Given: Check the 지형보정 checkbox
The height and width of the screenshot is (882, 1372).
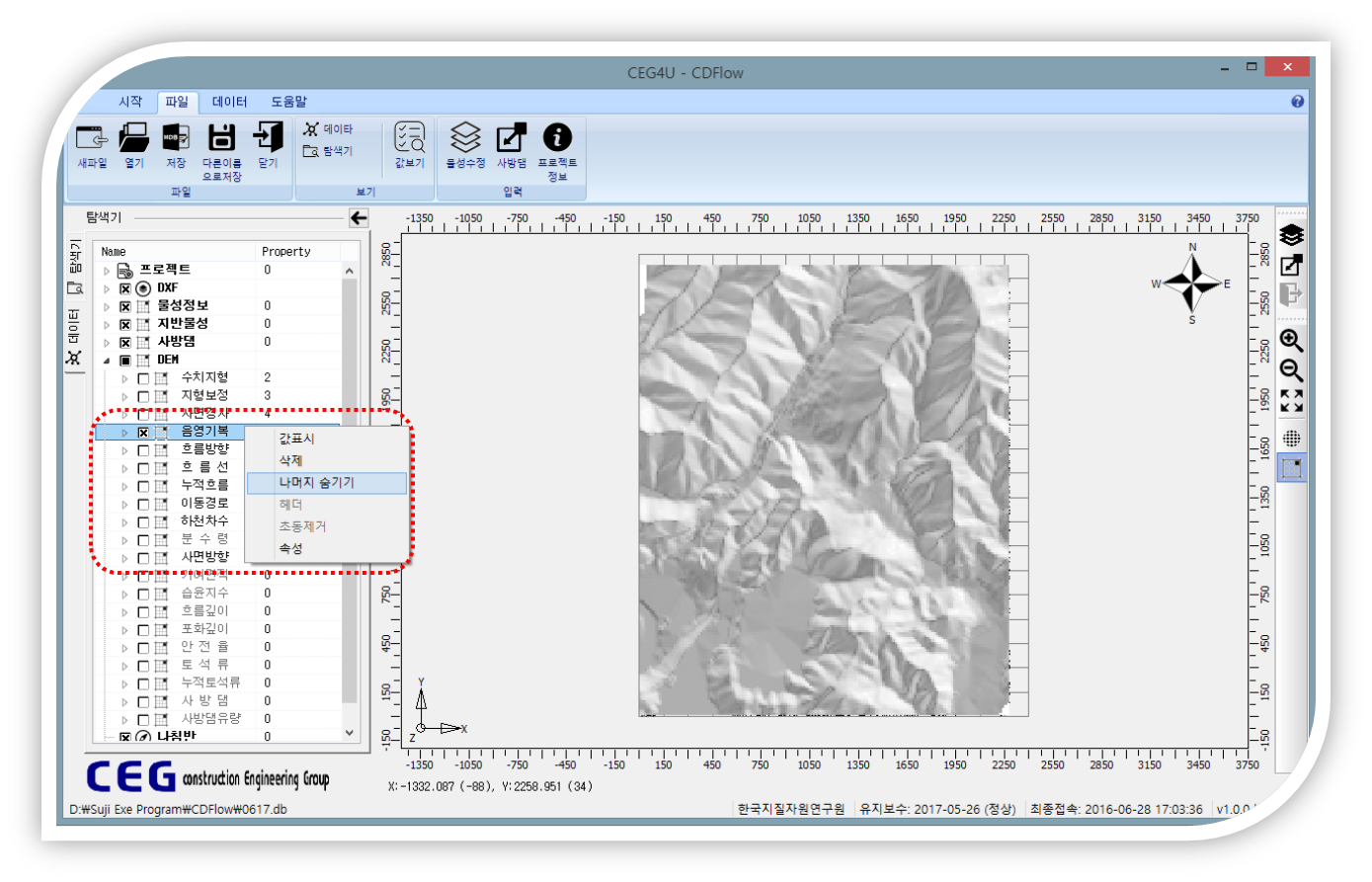Looking at the screenshot, I should point(143,396).
